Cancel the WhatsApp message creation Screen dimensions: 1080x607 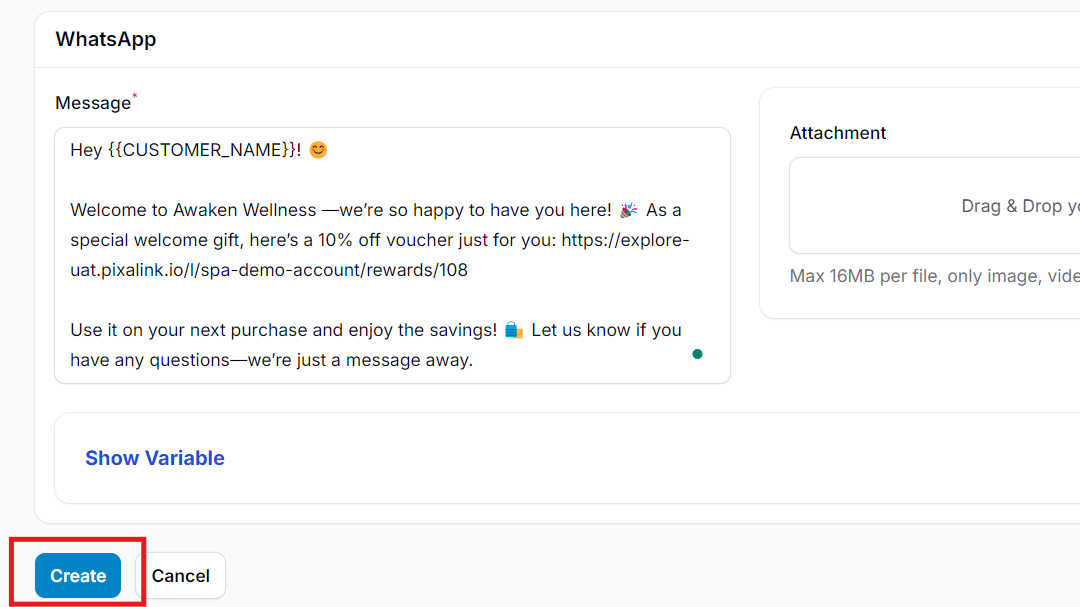point(180,575)
